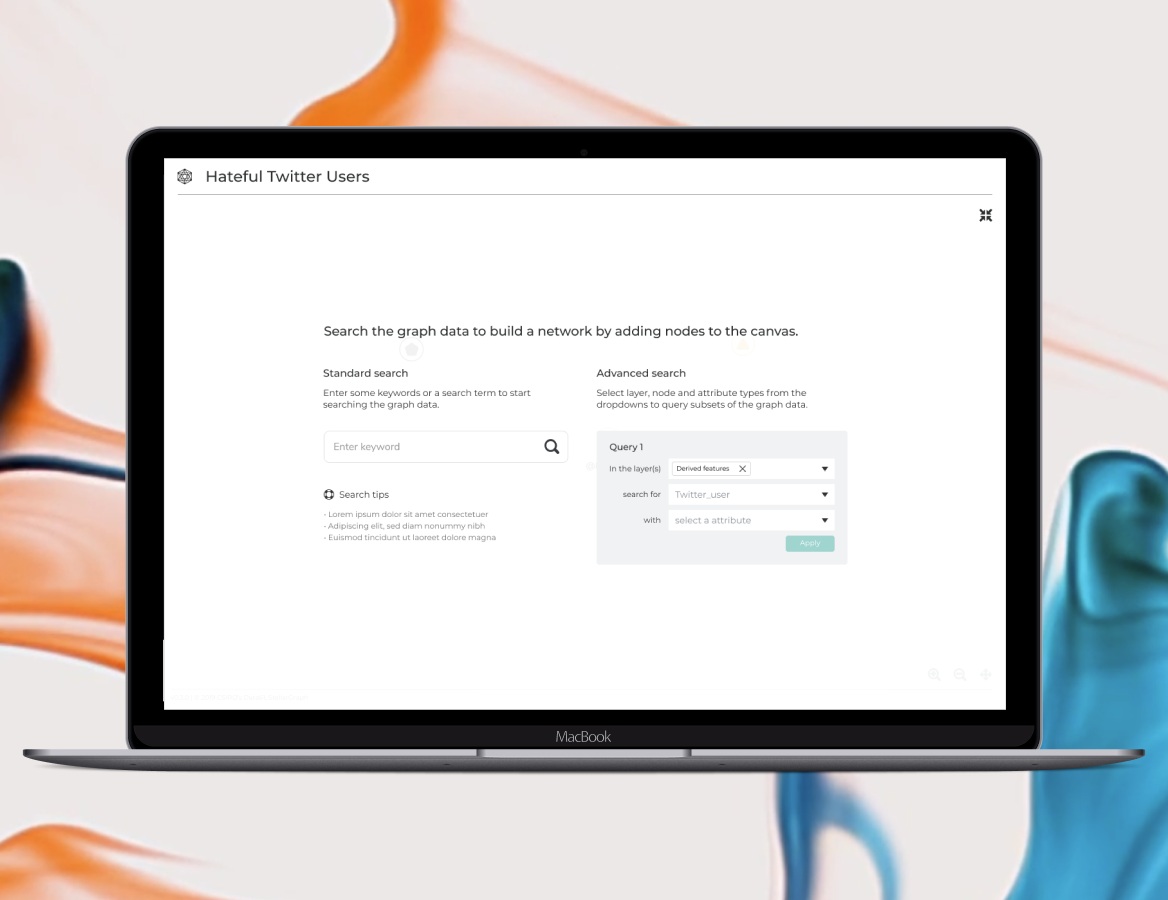Image resolution: width=1168 pixels, height=900 pixels.
Task: Click the faded zoom out icon
Action: click(959, 675)
